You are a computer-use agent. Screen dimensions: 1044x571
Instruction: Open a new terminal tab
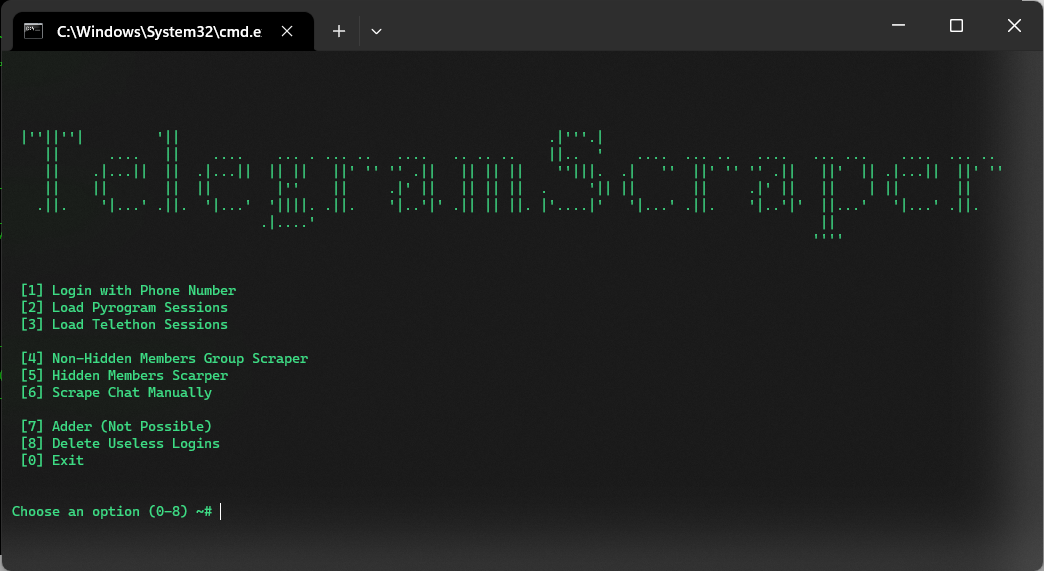[x=339, y=31]
